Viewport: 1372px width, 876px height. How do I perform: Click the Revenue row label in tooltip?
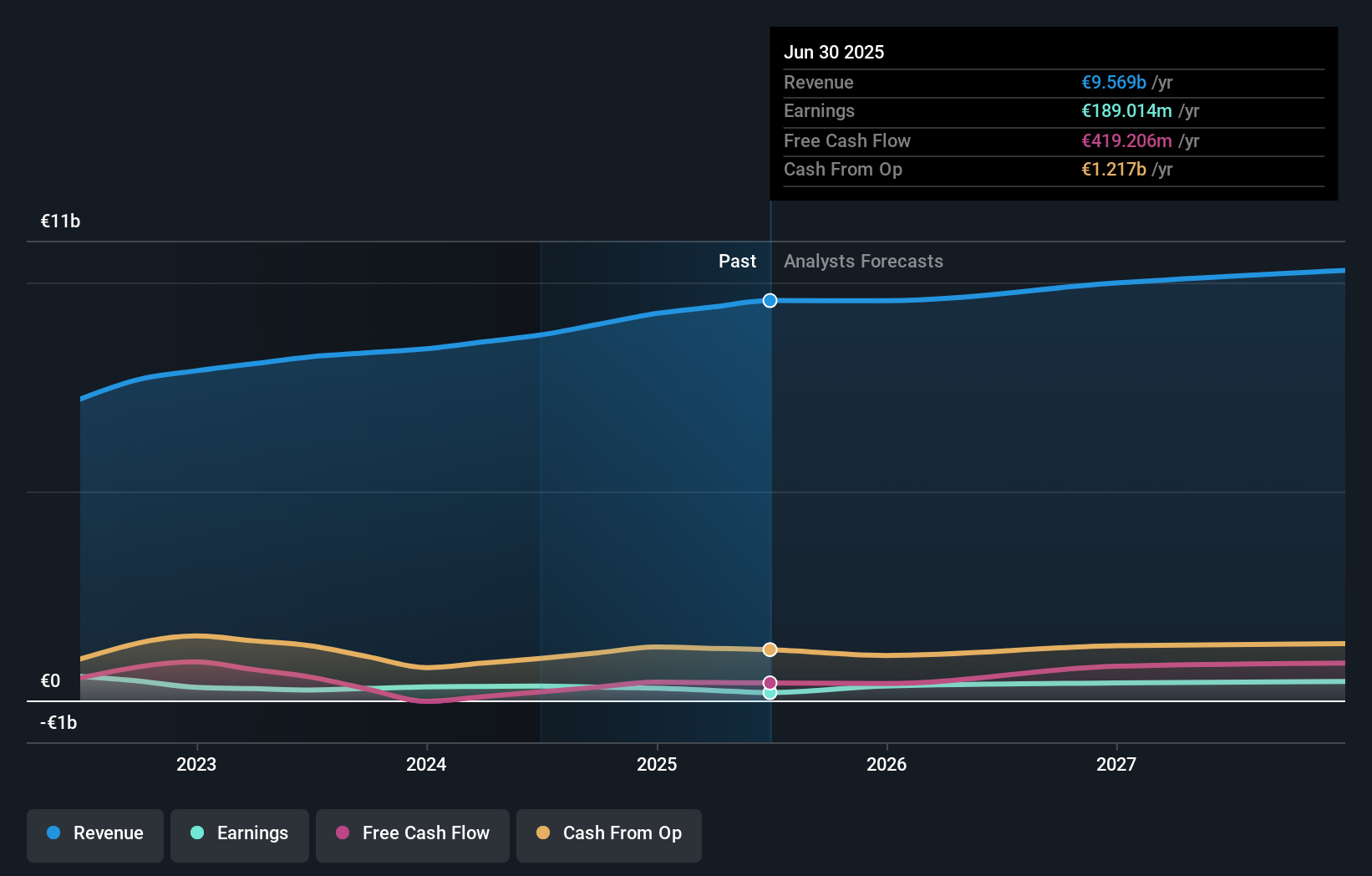point(819,82)
